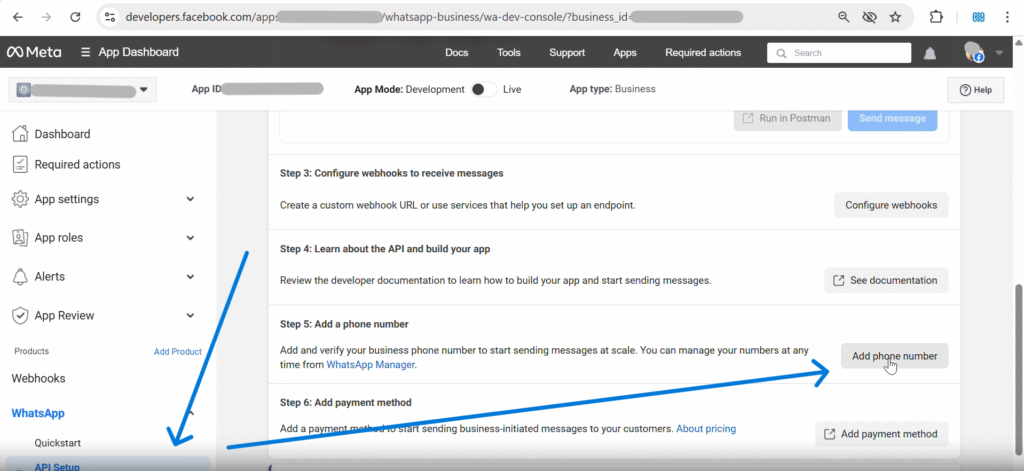
Task: Click the browser bookmark star icon
Action: (895, 17)
